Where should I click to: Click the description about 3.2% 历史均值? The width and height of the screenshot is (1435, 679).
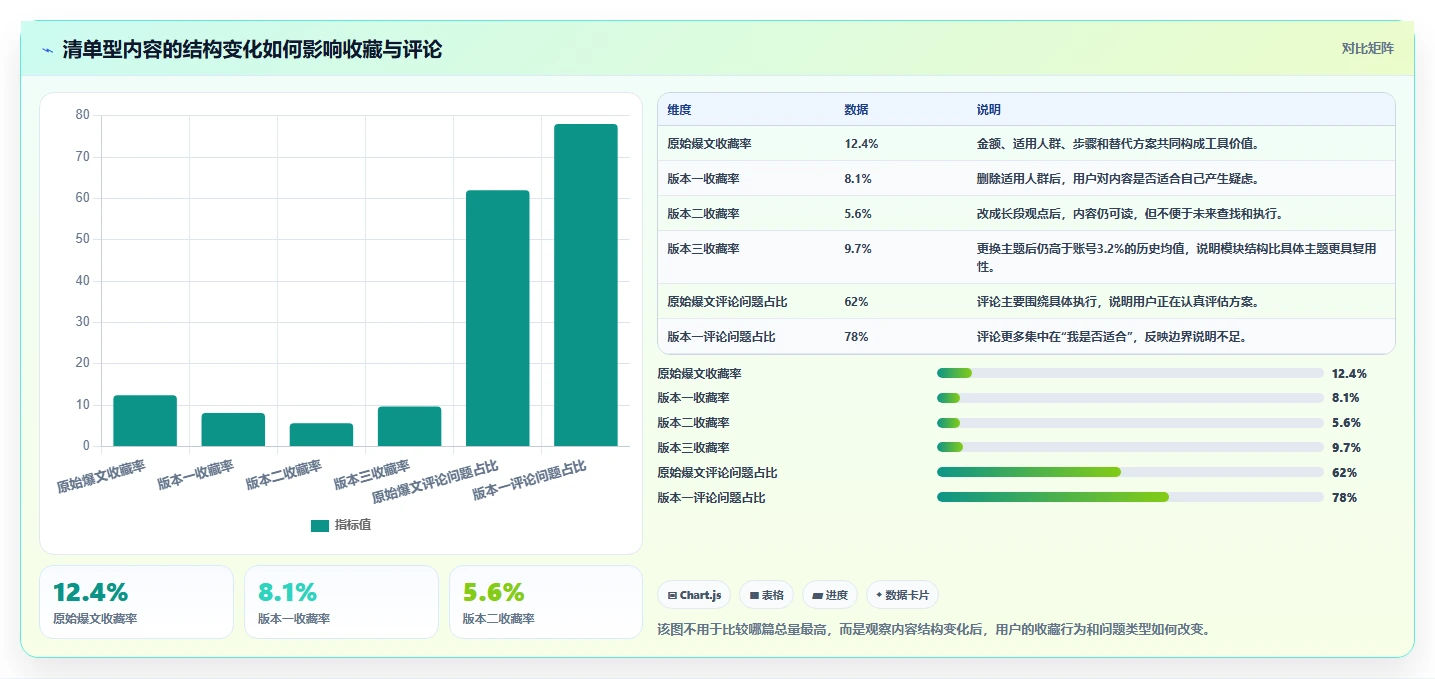(x=1177, y=257)
